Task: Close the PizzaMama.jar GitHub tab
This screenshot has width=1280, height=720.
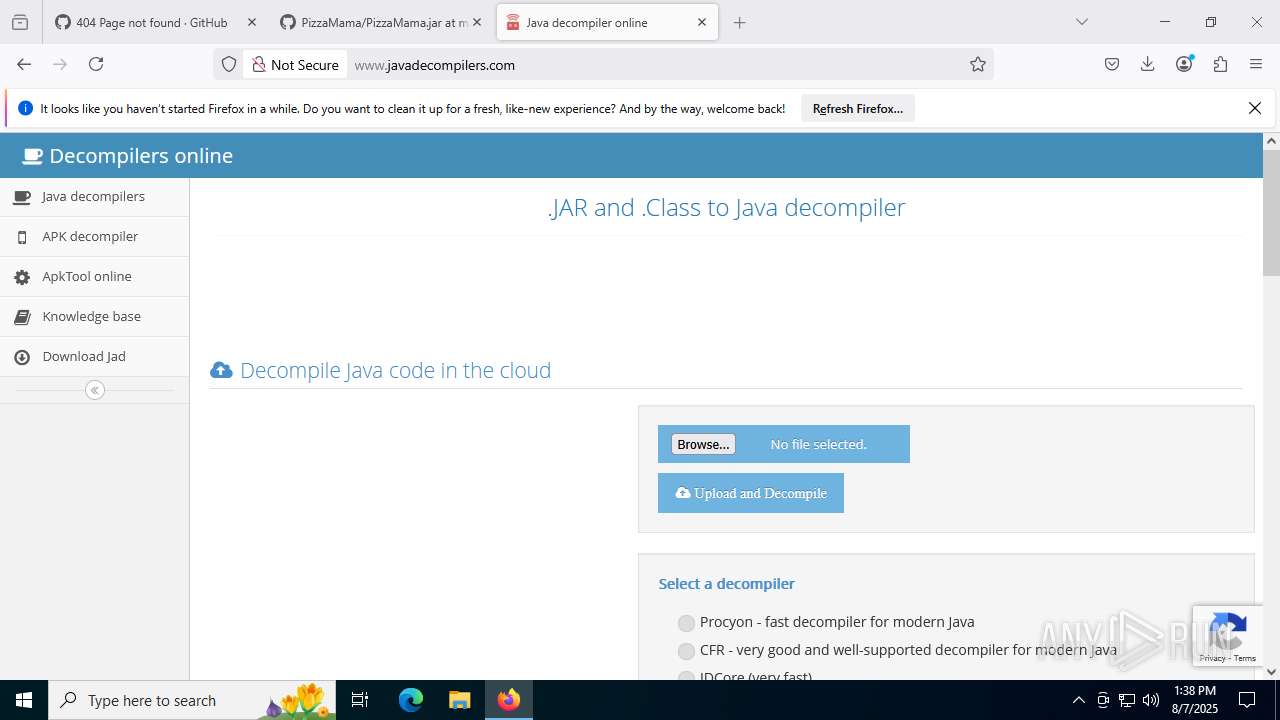Action: pos(477,22)
